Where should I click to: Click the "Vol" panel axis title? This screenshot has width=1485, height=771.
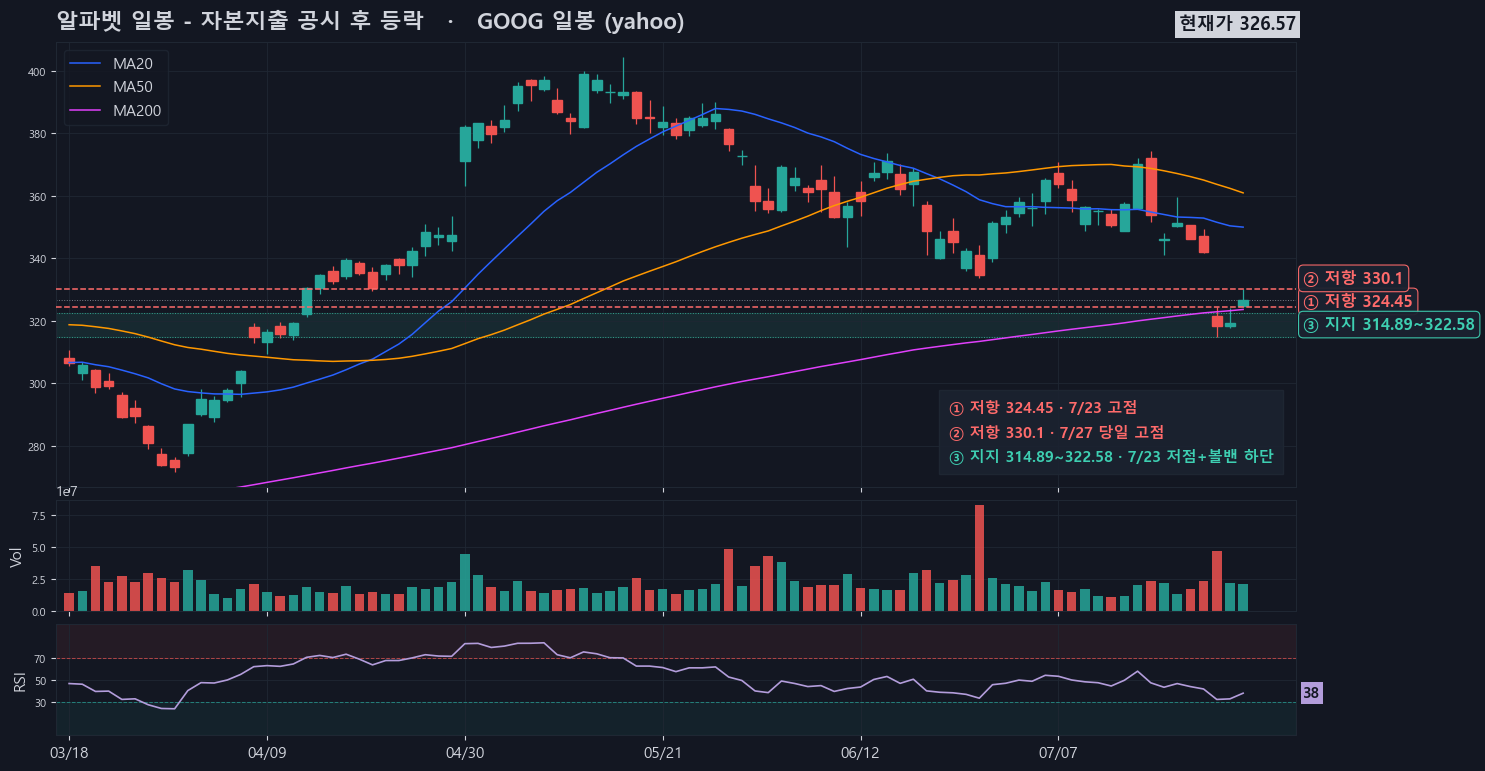click(15, 557)
